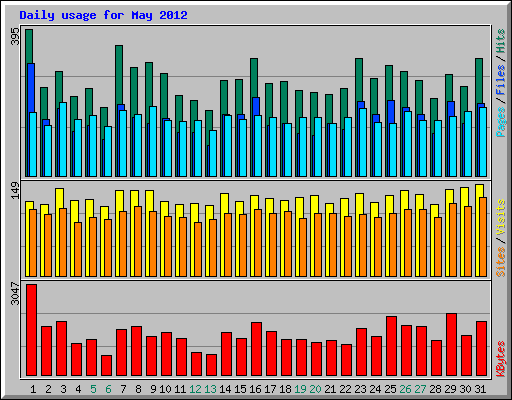Click the red KBytes bar for day 29
The height and width of the screenshot is (400, 512).
452,345
